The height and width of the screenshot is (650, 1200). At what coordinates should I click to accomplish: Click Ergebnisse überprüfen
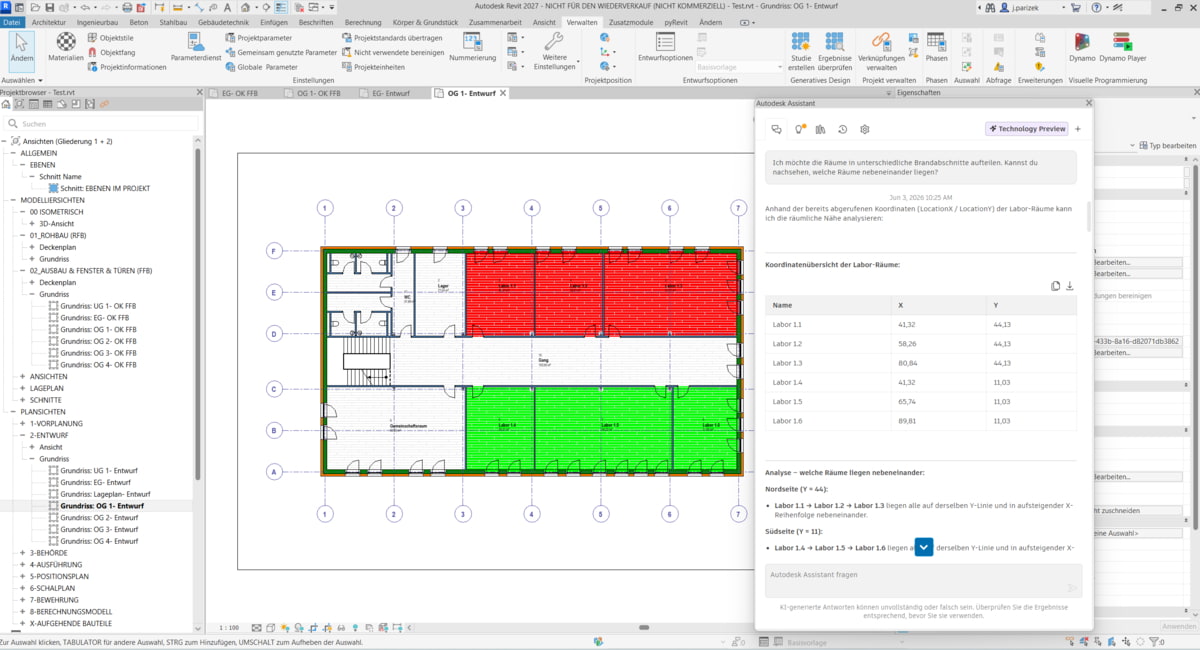834,51
